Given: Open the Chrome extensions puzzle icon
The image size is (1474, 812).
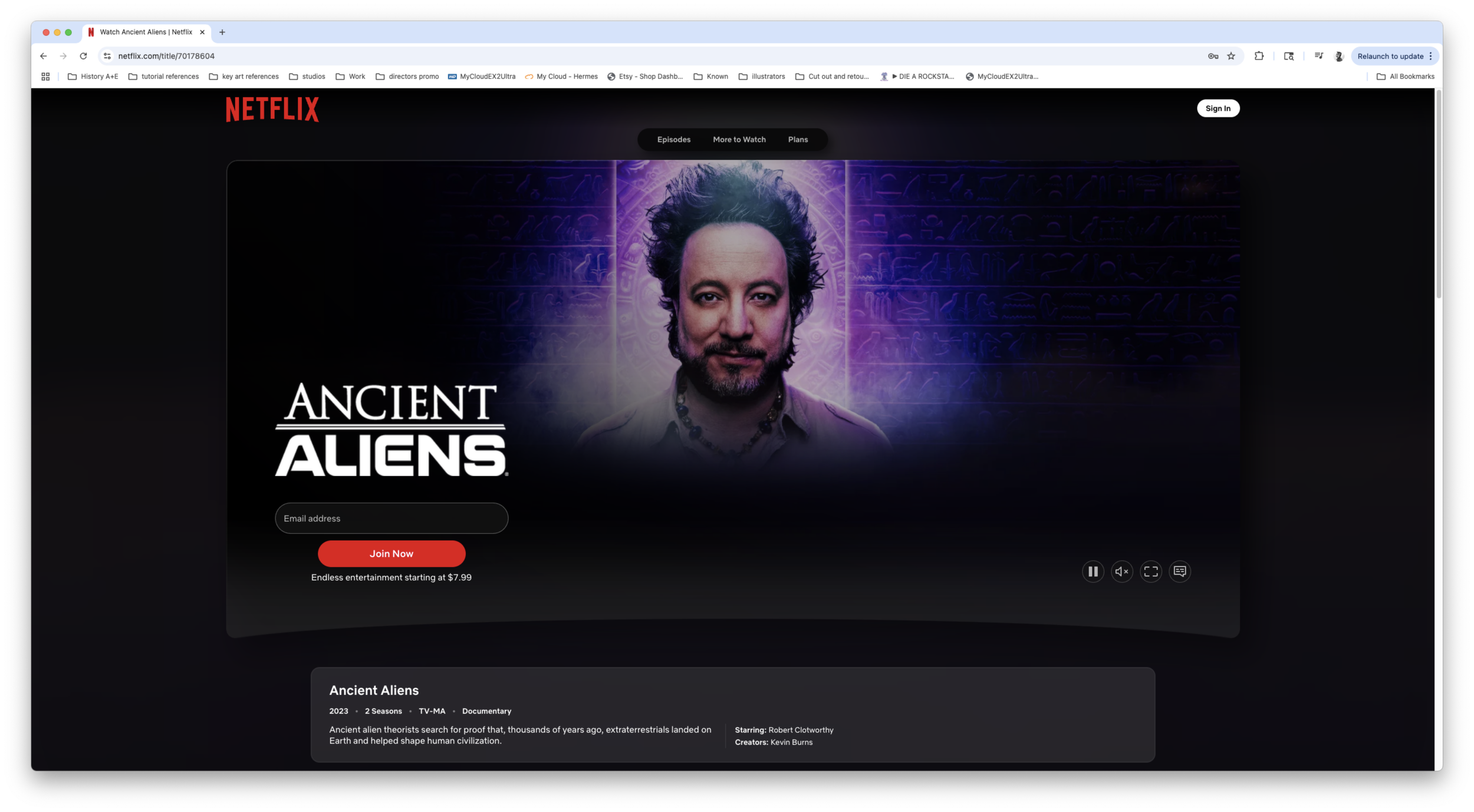Looking at the screenshot, I should (1259, 56).
